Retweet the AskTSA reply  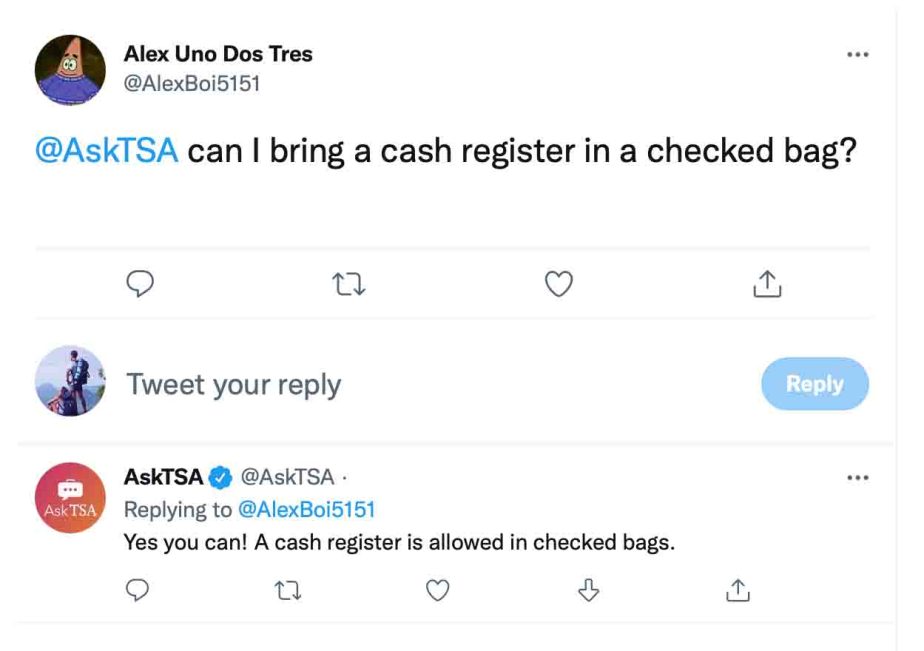tap(288, 591)
